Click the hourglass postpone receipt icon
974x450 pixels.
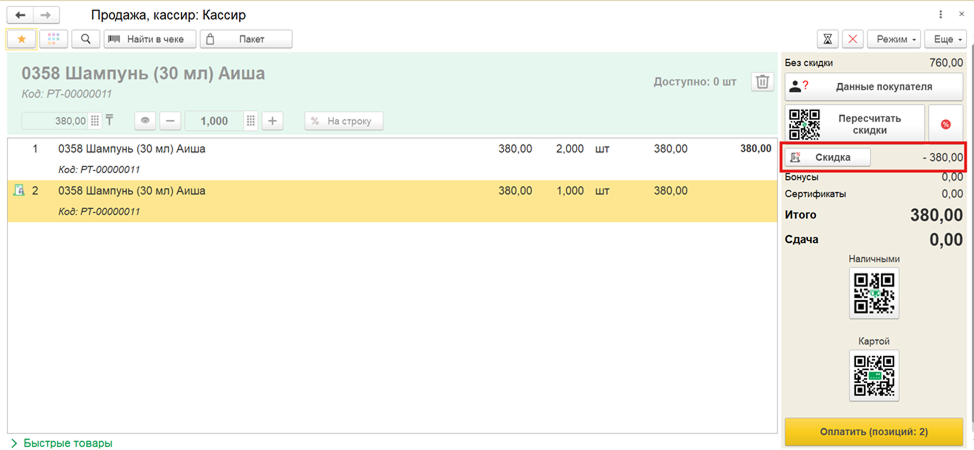[827, 39]
